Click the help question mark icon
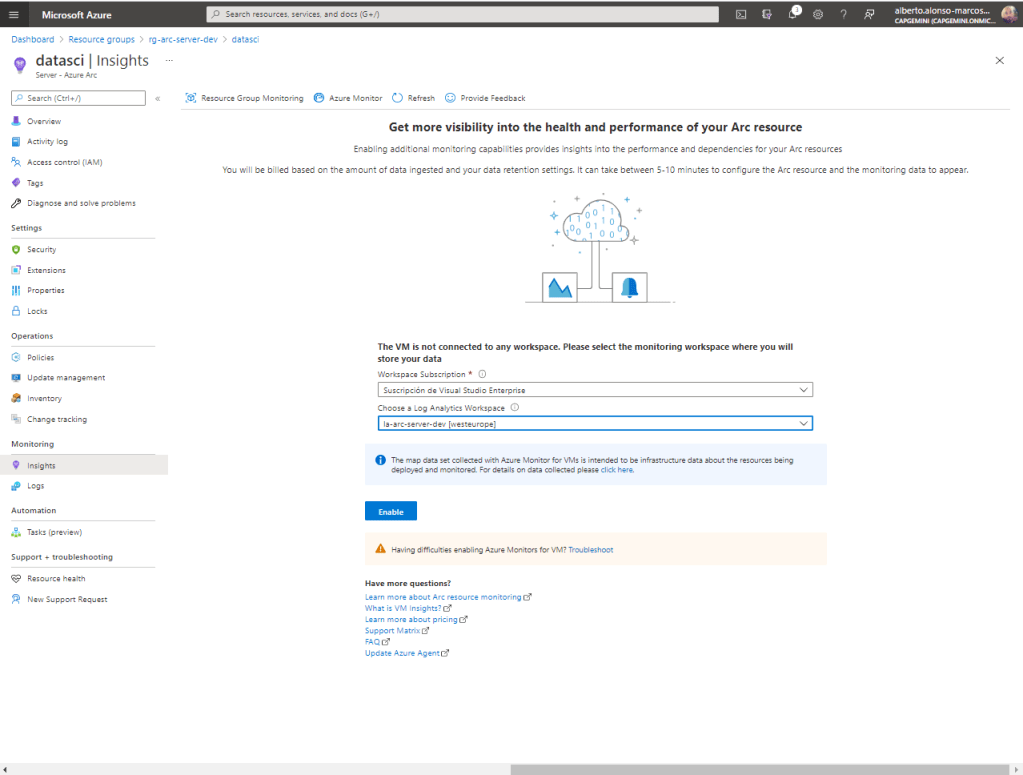The height and width of the screenshot is (775, 1023). (x=844, y=14)
